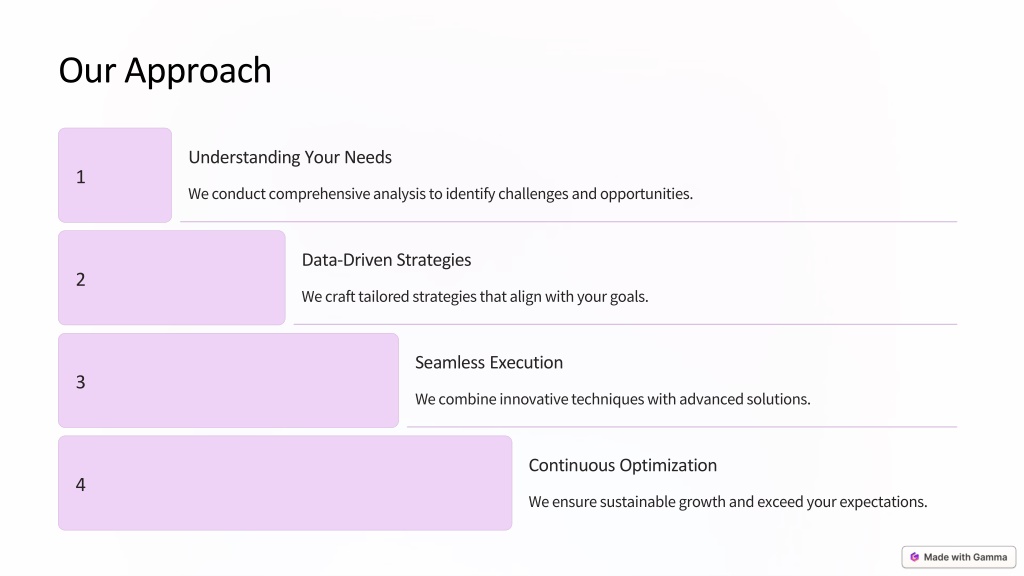The image size is (1024, 576).
Task: Click the sustainable growth description text
Action: click(x=728, y=502)
